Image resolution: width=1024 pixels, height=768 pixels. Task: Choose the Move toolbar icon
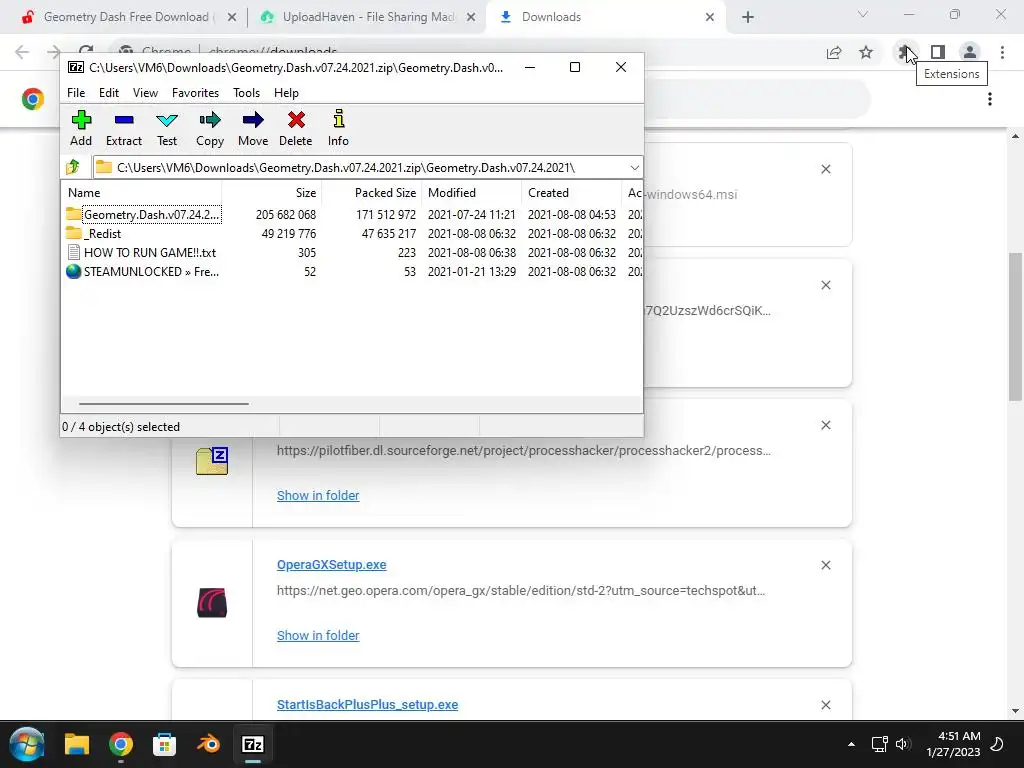point(253,129)
